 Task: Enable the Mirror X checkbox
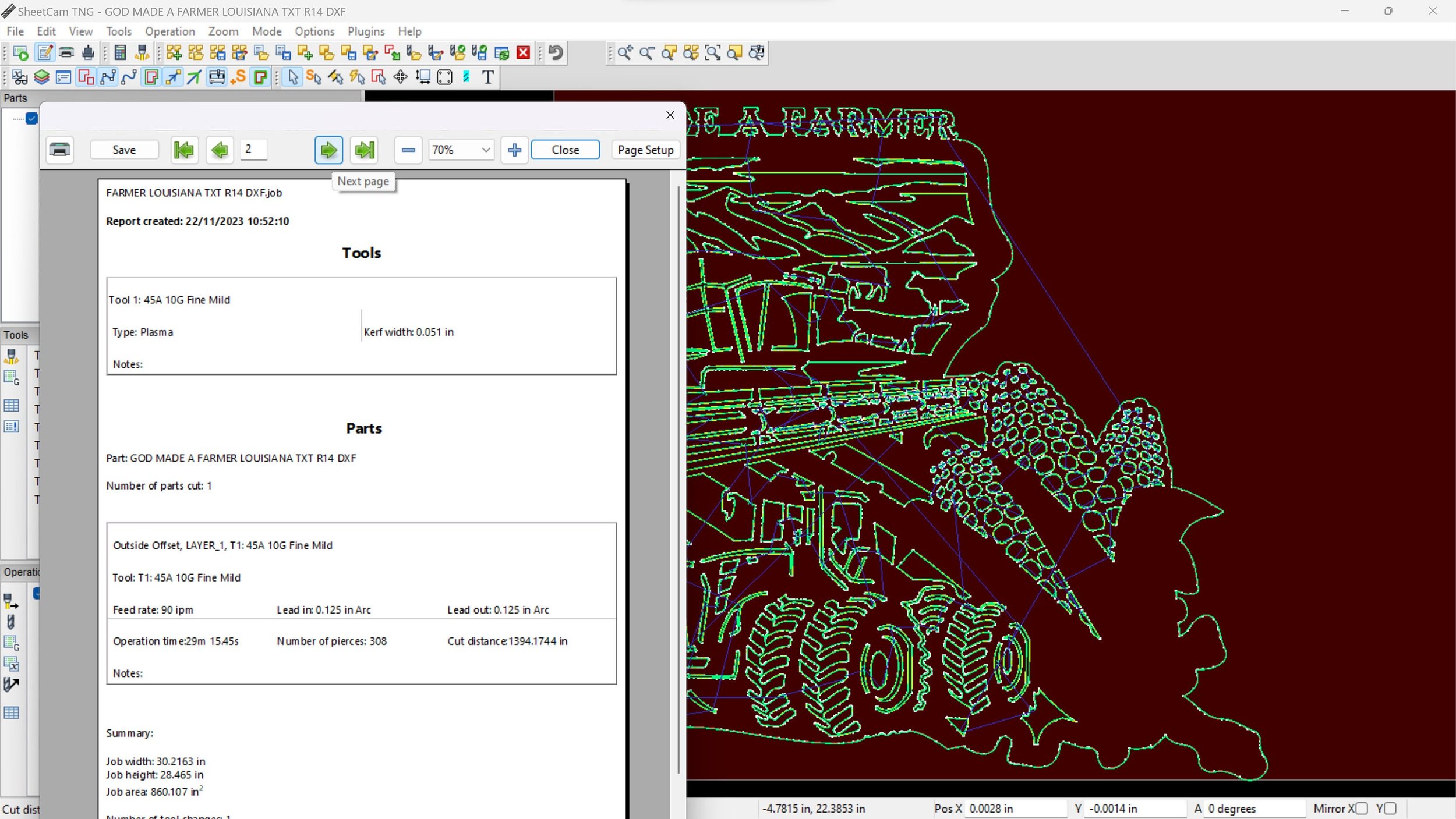(1361, 808)
